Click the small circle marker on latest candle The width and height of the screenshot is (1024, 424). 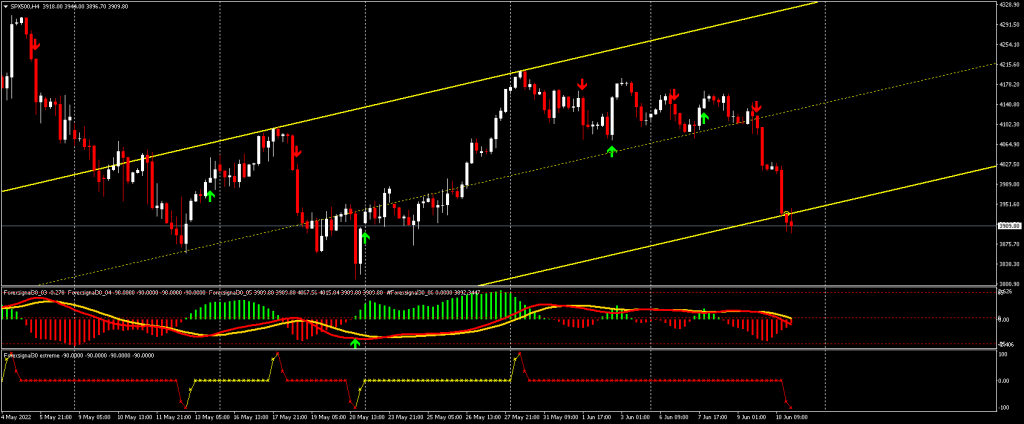(x=787, y=214)
